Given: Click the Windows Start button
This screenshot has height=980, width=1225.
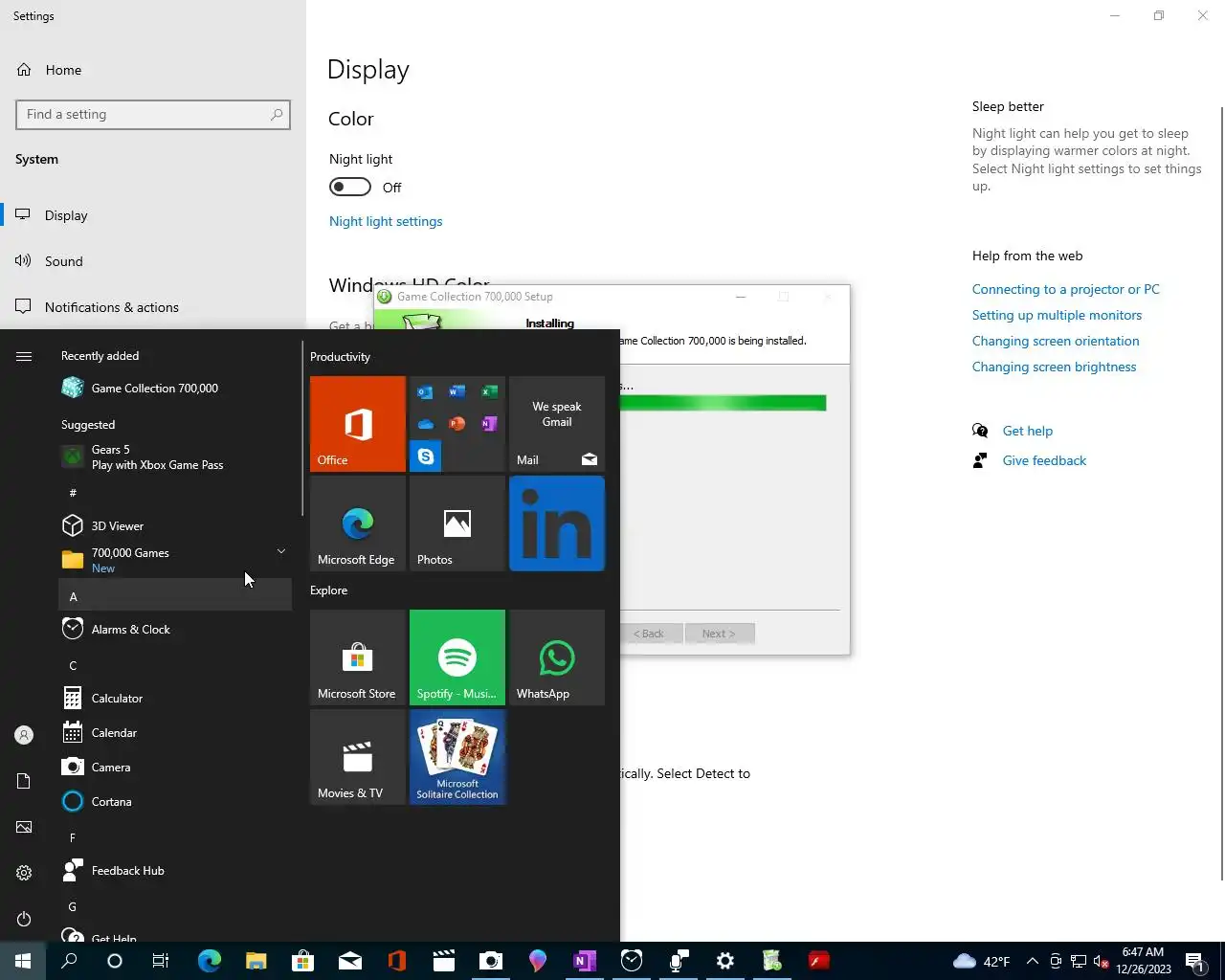Looking at the screenshot, I should coord(23,961).
